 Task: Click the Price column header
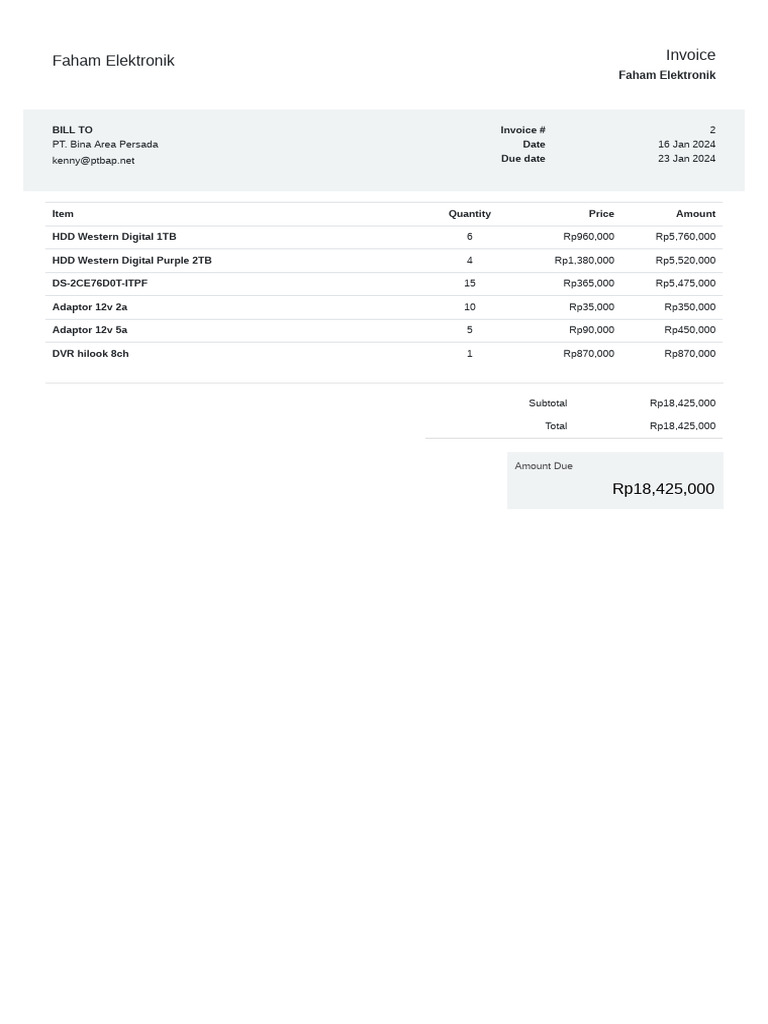pyautogui.click(x=601, y=213)
